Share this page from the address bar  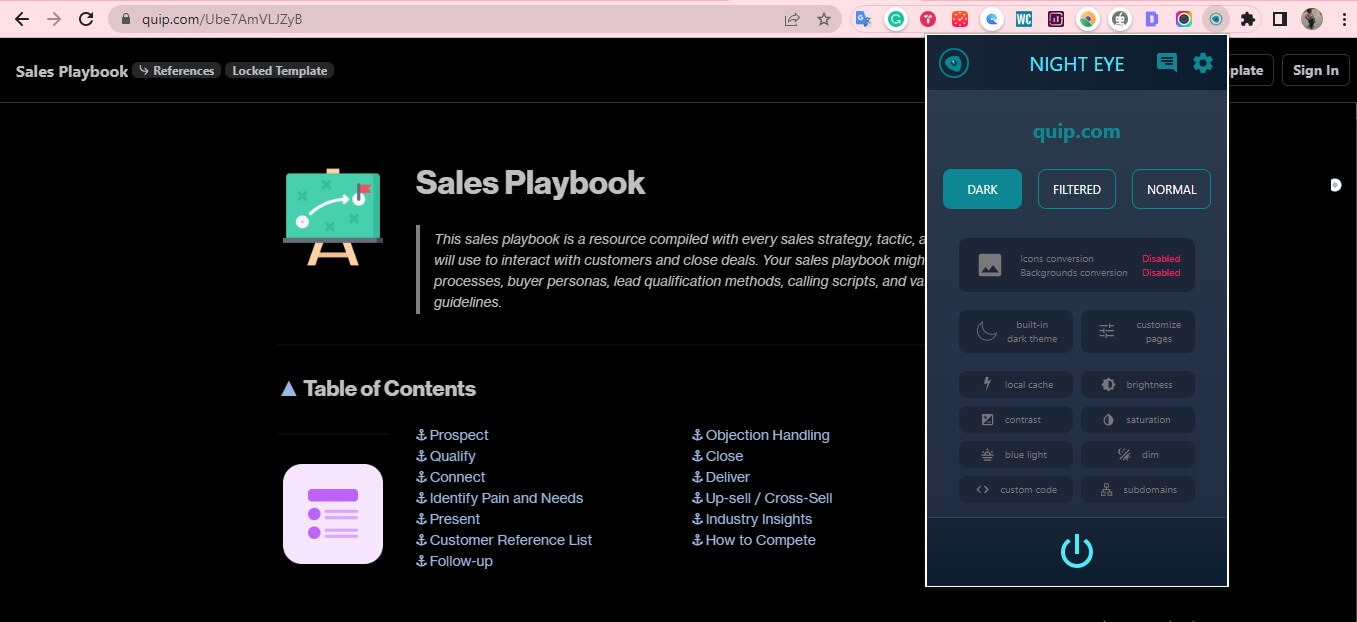point(792,19)
